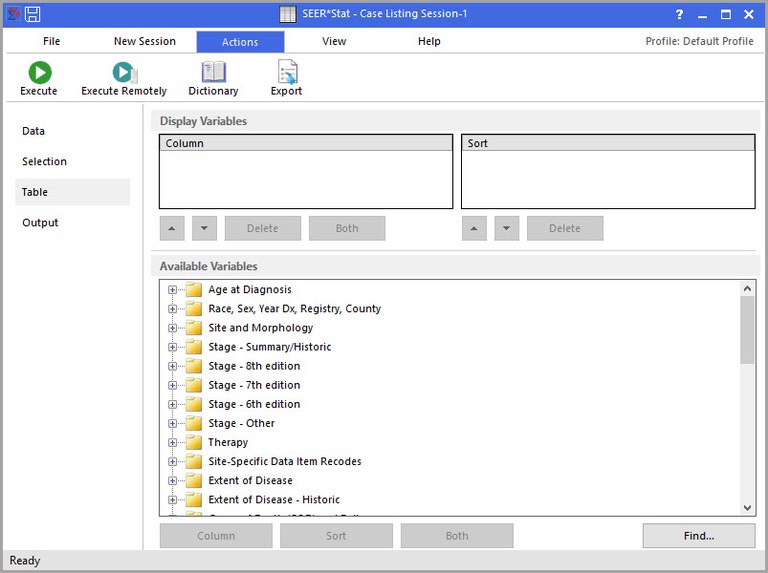
Task: Click the green Execute icon
Action: [x=39, y=72]
